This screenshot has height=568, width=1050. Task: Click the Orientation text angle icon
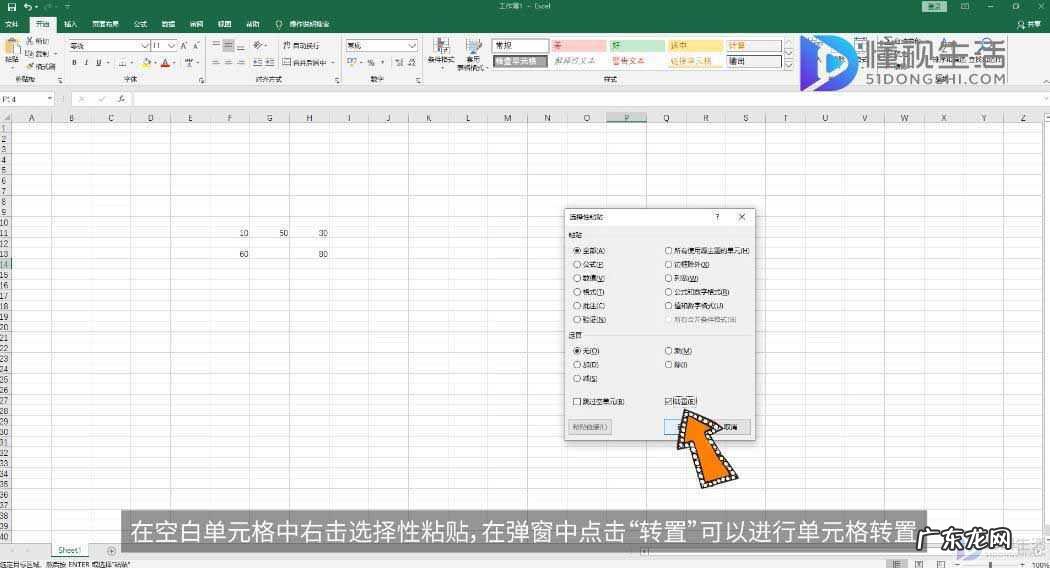[x=258, y=46]
